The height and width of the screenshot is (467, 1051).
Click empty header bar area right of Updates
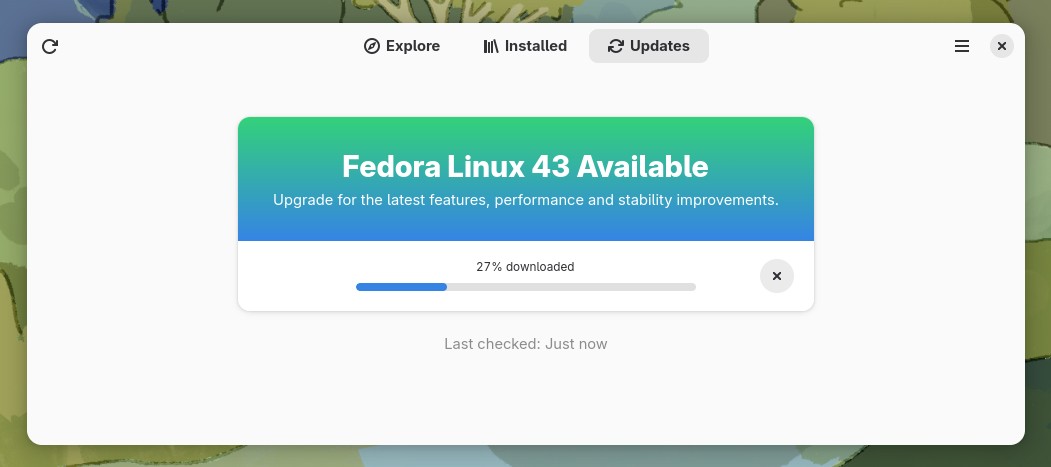(830, 46)
